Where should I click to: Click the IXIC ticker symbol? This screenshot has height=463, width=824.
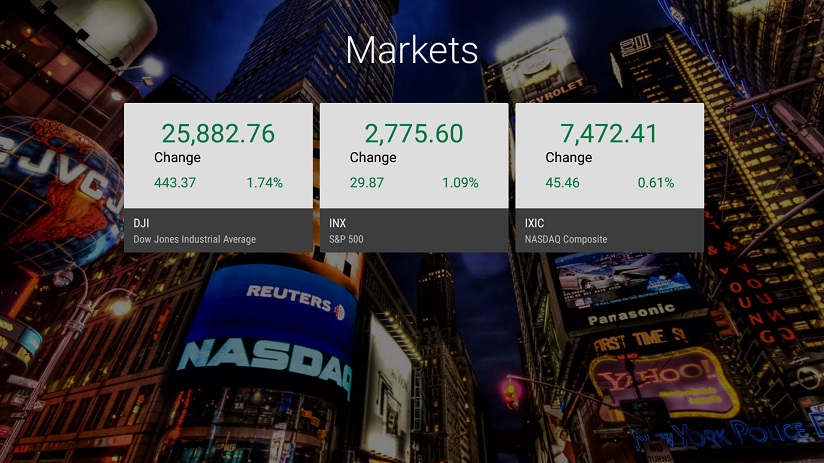[535, 223]
